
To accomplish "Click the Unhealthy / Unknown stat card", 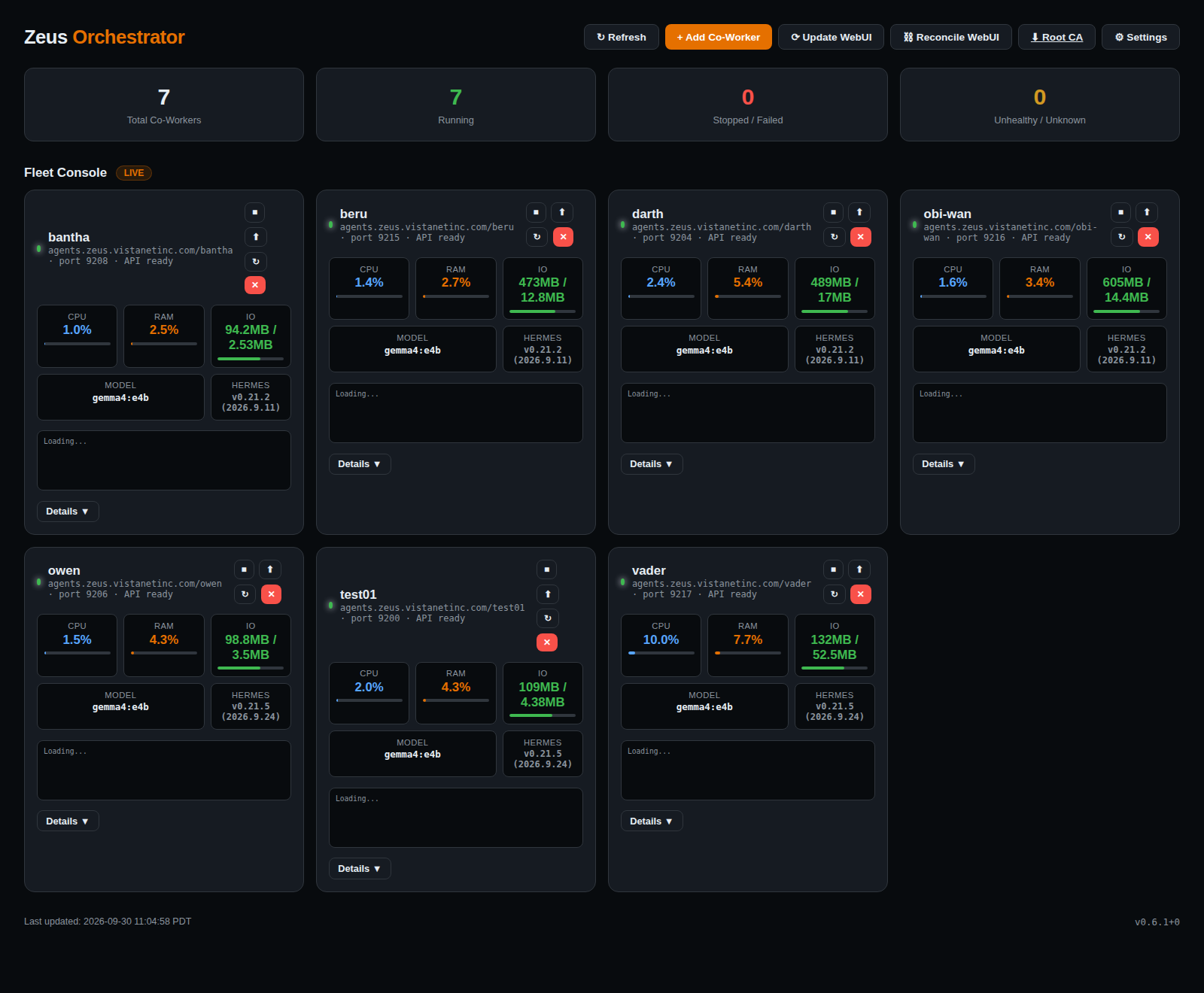I will point(1040,105).
